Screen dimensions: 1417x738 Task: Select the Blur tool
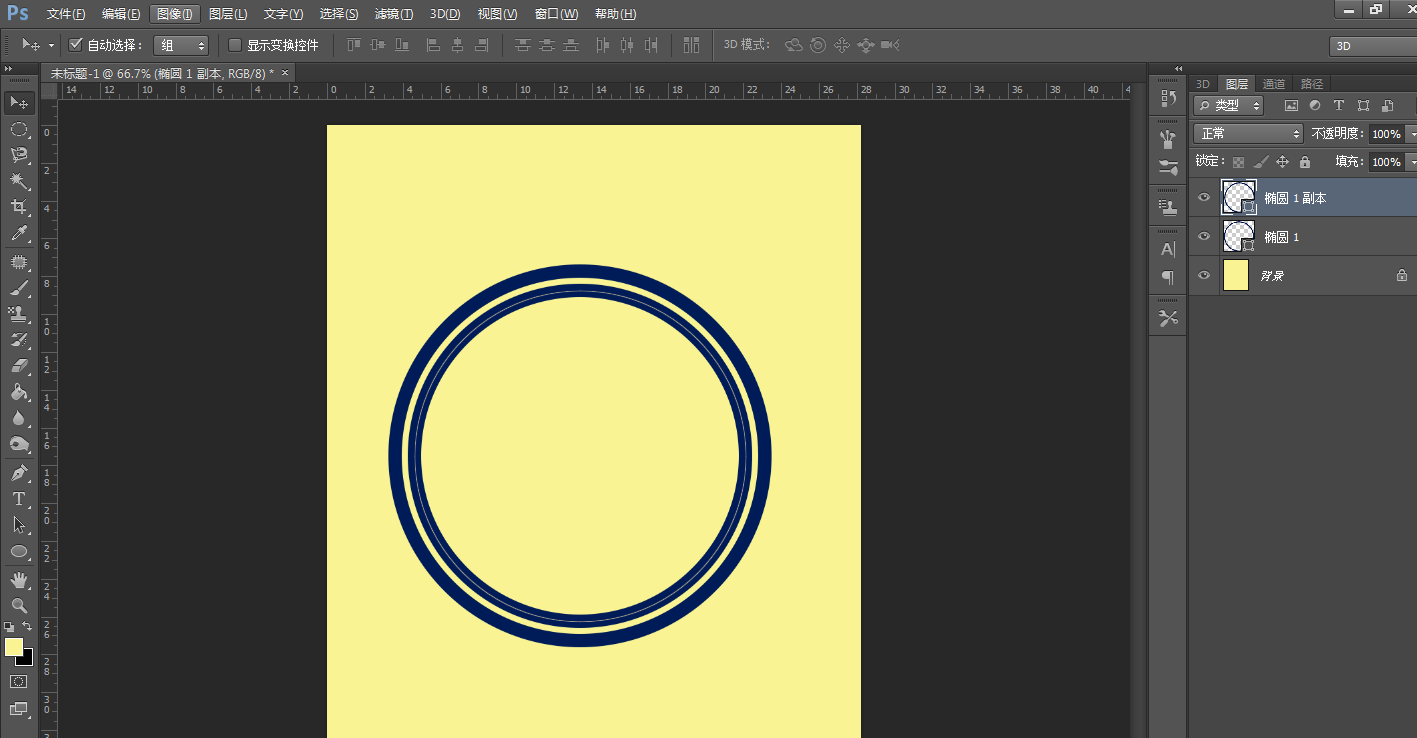[18, 418]
